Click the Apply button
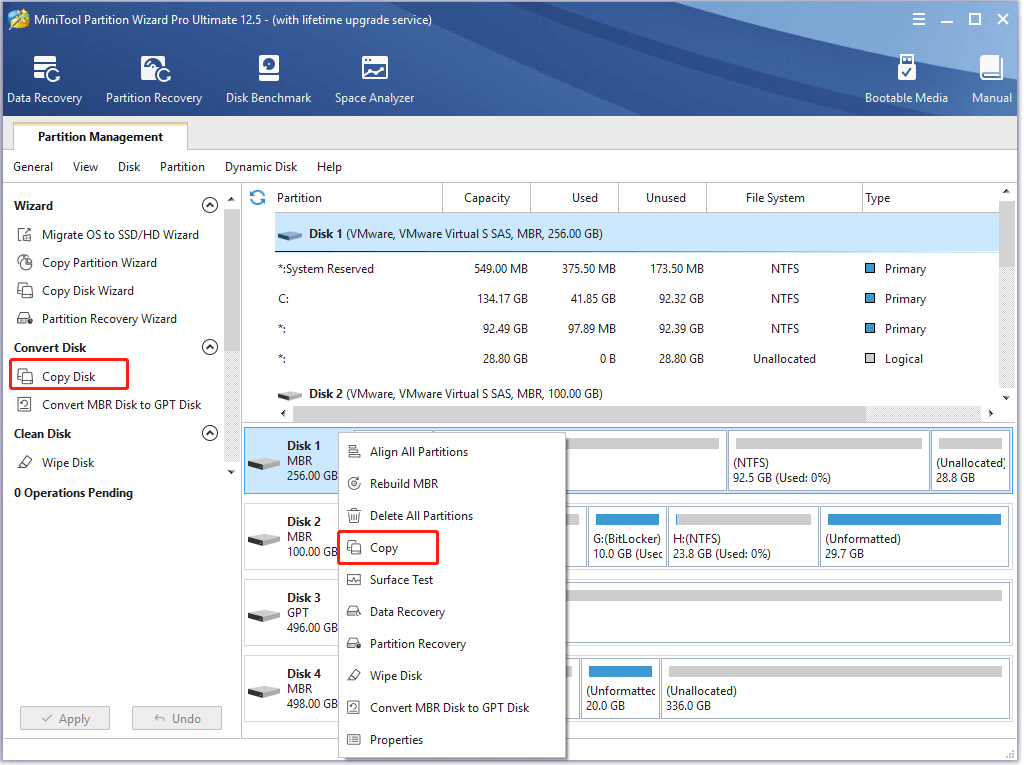The image size is (1024, 765). [x=65, y=718]
